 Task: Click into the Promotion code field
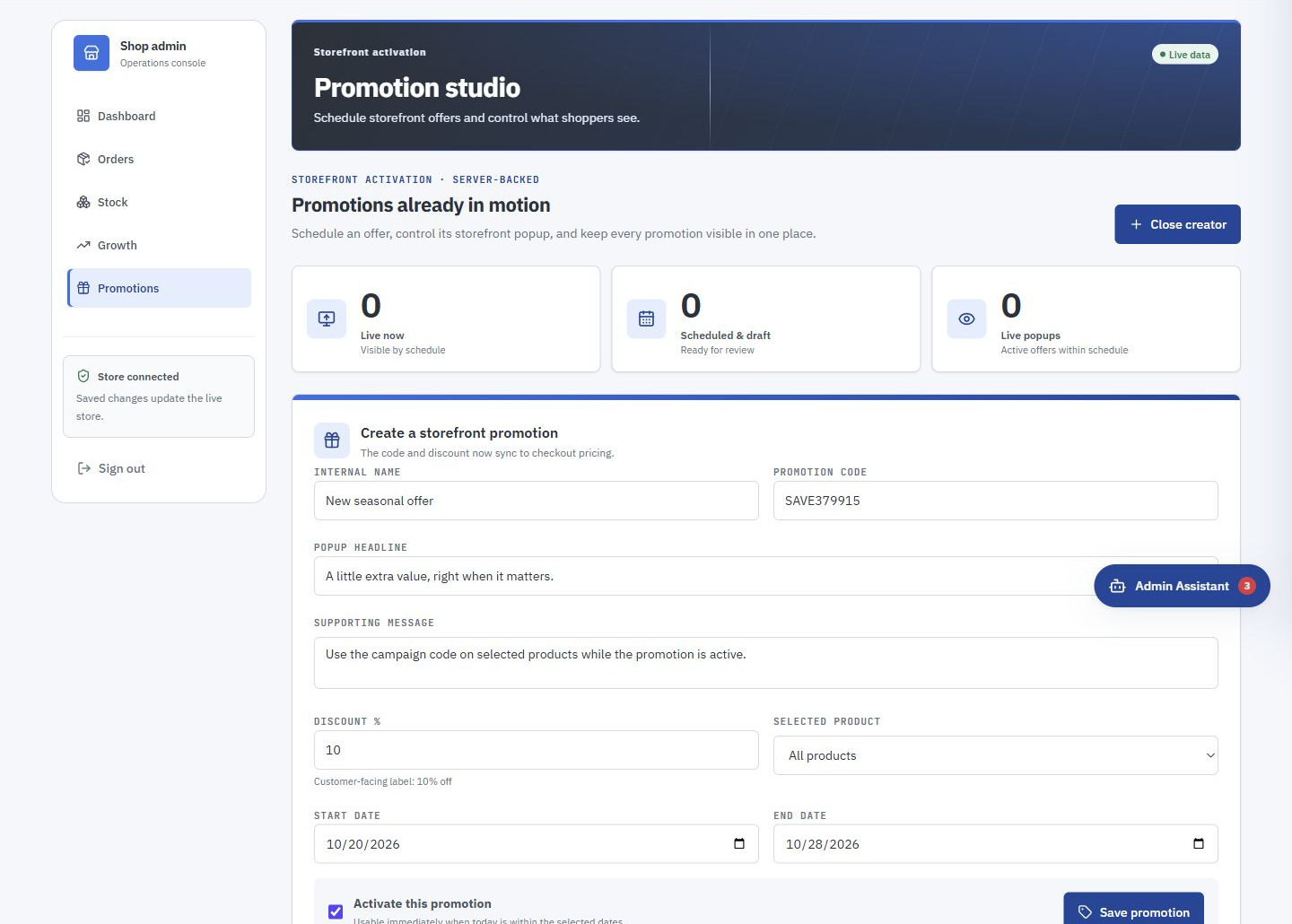tap(996, 501)
